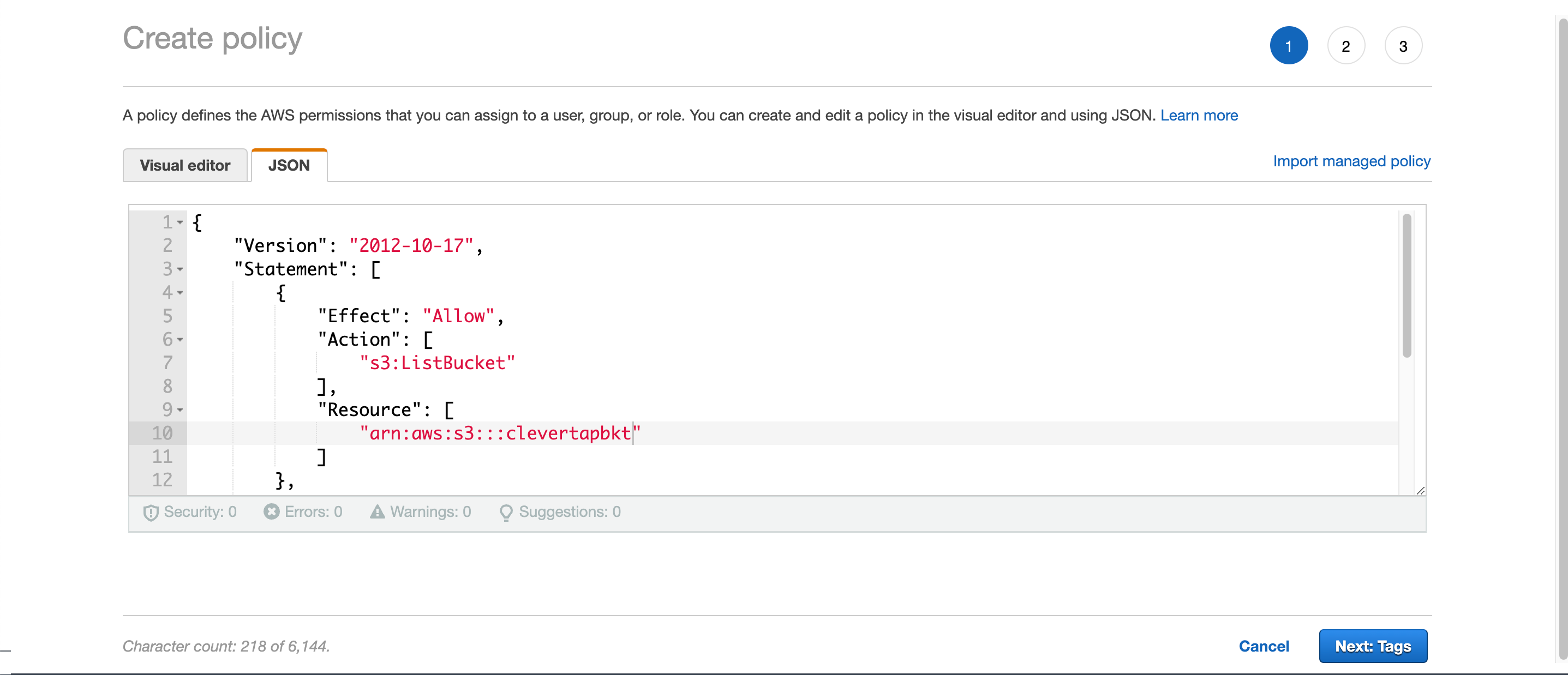Click the Suggestions lightbulb icon

point(506,513)
